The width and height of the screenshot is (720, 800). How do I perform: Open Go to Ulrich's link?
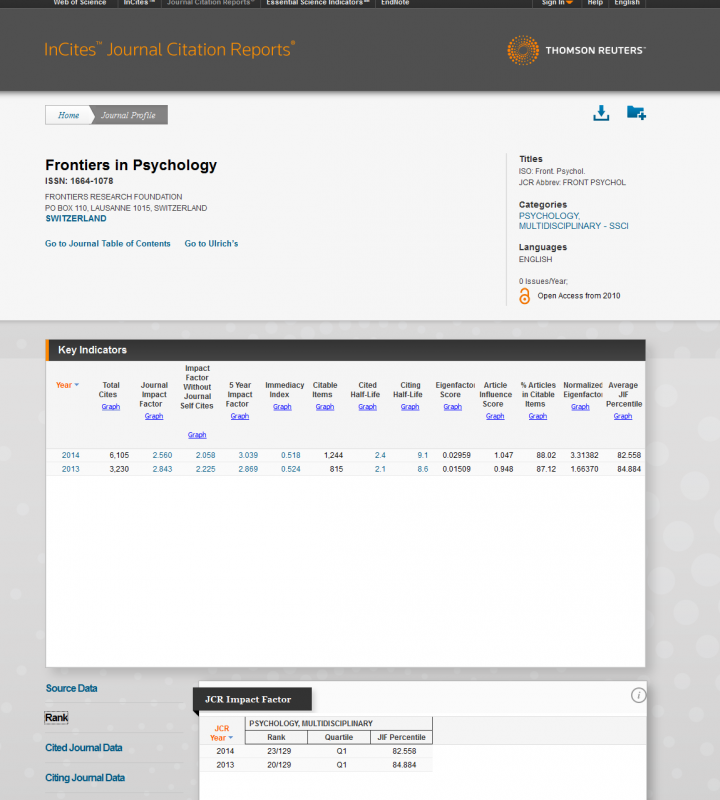211,244
